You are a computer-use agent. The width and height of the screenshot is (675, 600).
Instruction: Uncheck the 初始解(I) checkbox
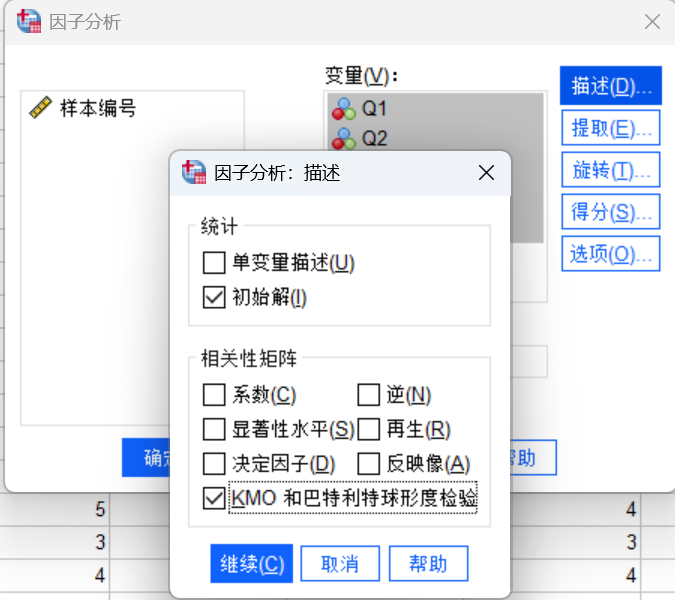214,297
